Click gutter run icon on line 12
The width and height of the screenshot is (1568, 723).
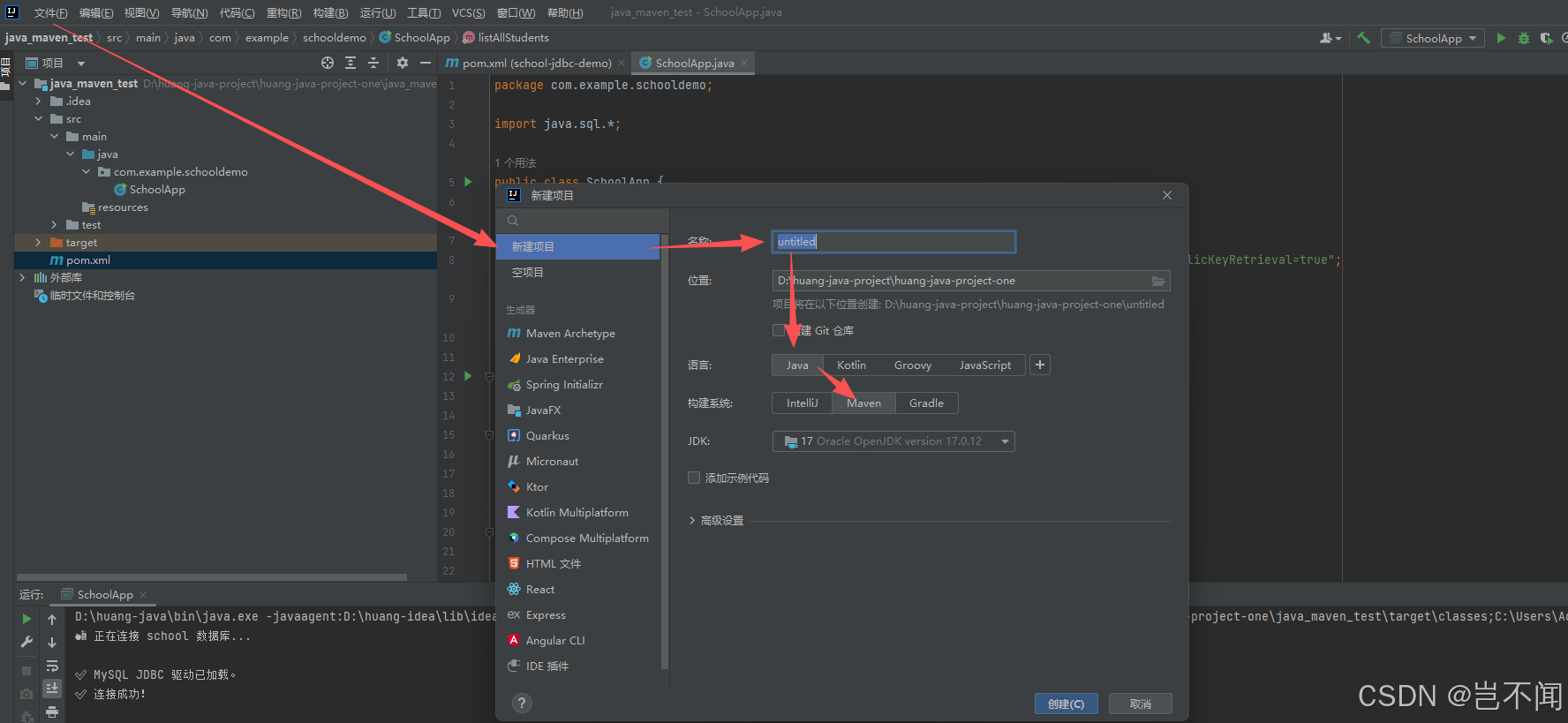point(468,376)
